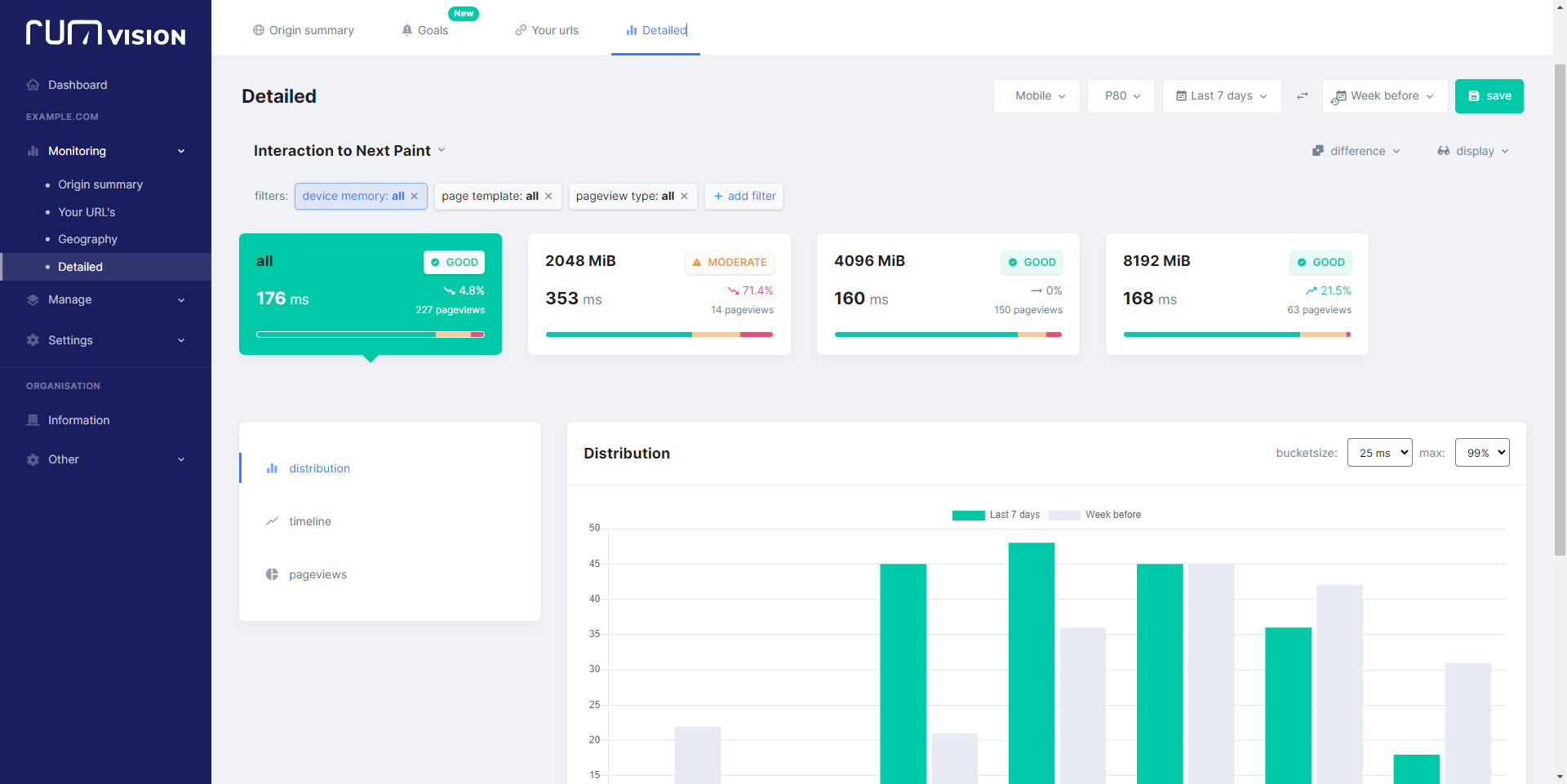Viewport: 1567px width, 784px height.
Task: Click the Settings gear icon in sidebar
Action: tap(33, 340)
